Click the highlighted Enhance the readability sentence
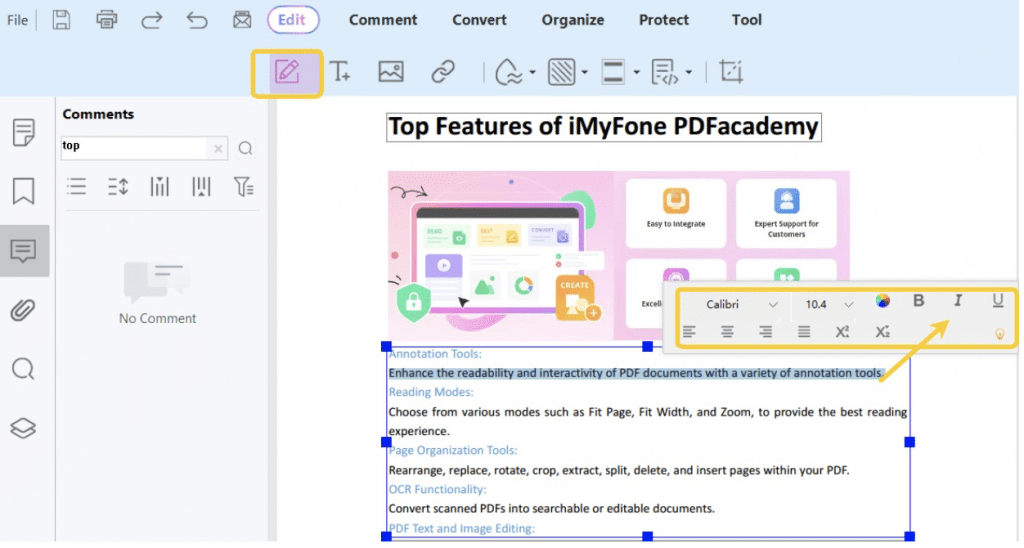Viewport: 1024px width, 548px height. point(636,374)
